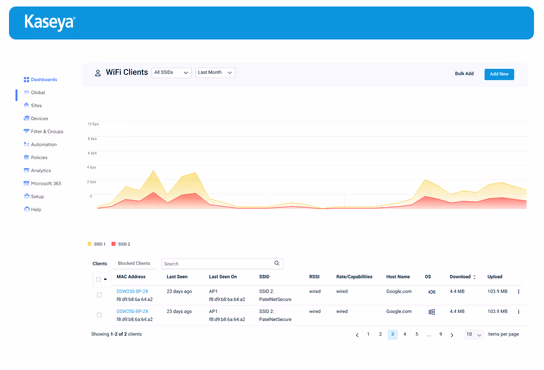544x370 pixels.
Task: Click the Automation sidebar icon
Action: pos(26,144)
